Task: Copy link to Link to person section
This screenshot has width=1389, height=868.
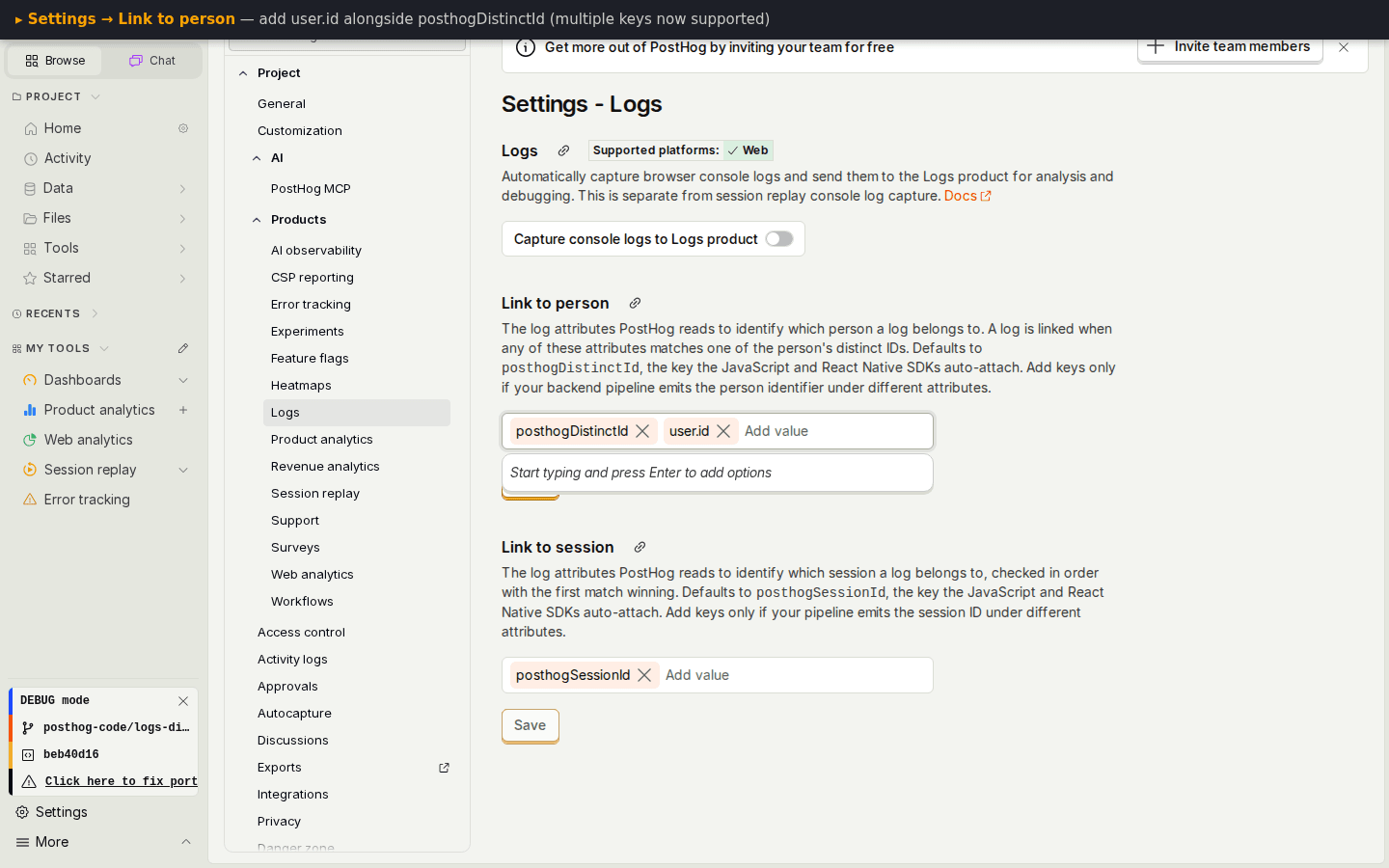Action: click(x=635, y=303)
